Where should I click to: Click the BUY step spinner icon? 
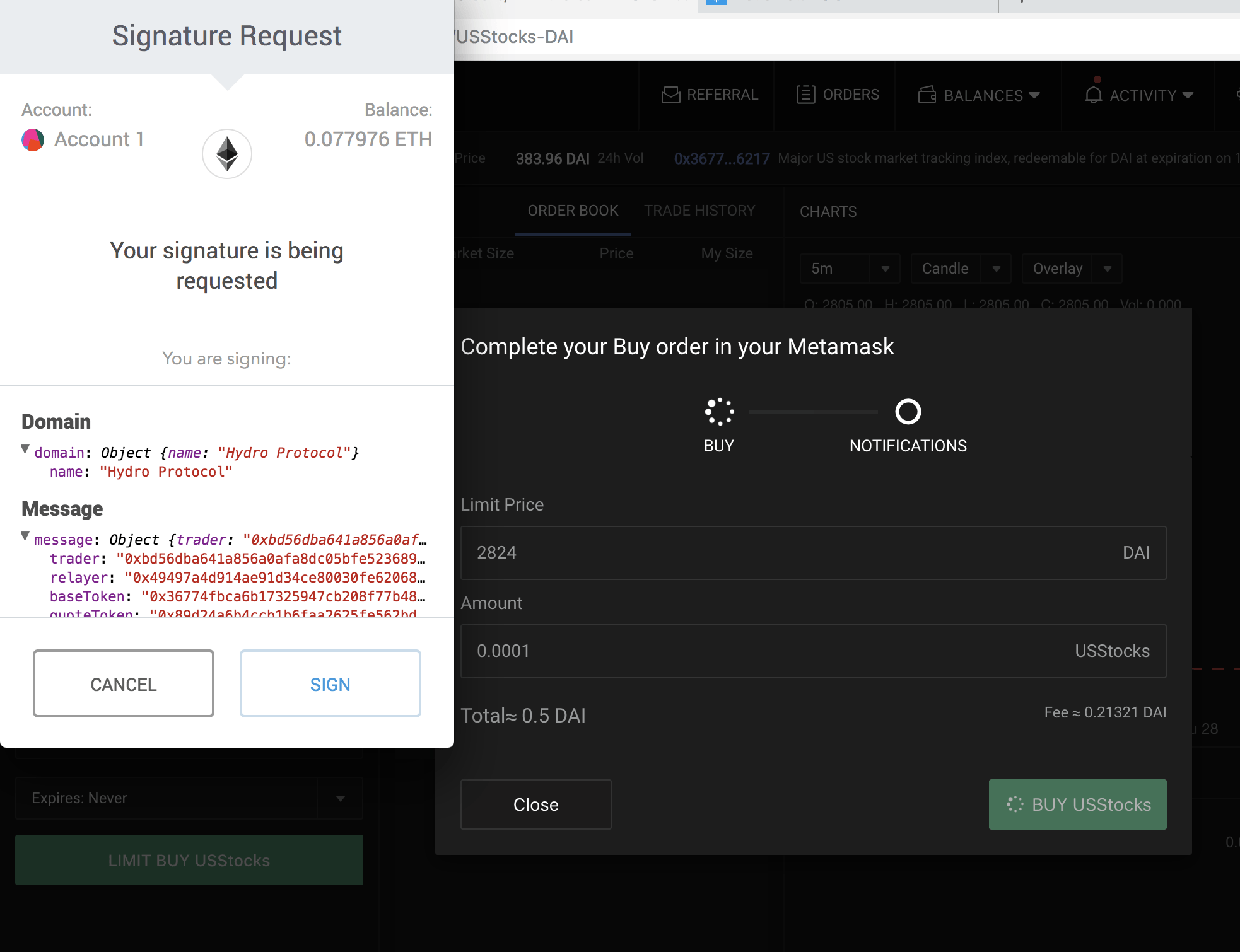[719, 412]
